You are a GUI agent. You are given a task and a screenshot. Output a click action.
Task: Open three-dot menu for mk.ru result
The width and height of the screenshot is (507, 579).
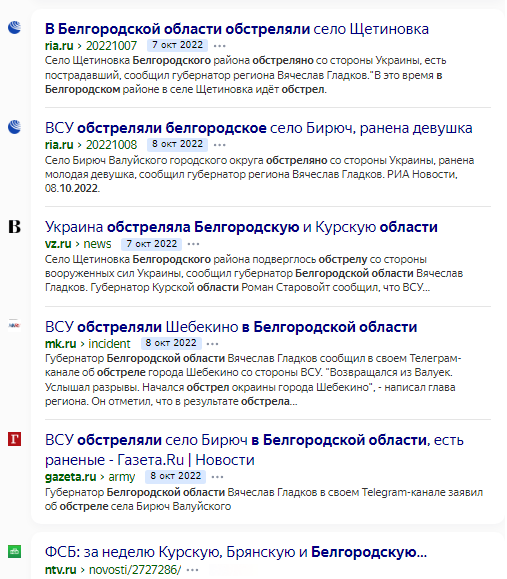pyautogui.click(x=212, y=344)
